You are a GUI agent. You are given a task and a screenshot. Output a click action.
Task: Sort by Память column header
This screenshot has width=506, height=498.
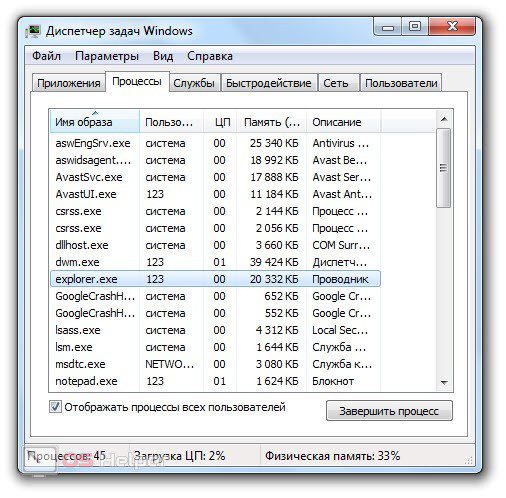(272, 122)
